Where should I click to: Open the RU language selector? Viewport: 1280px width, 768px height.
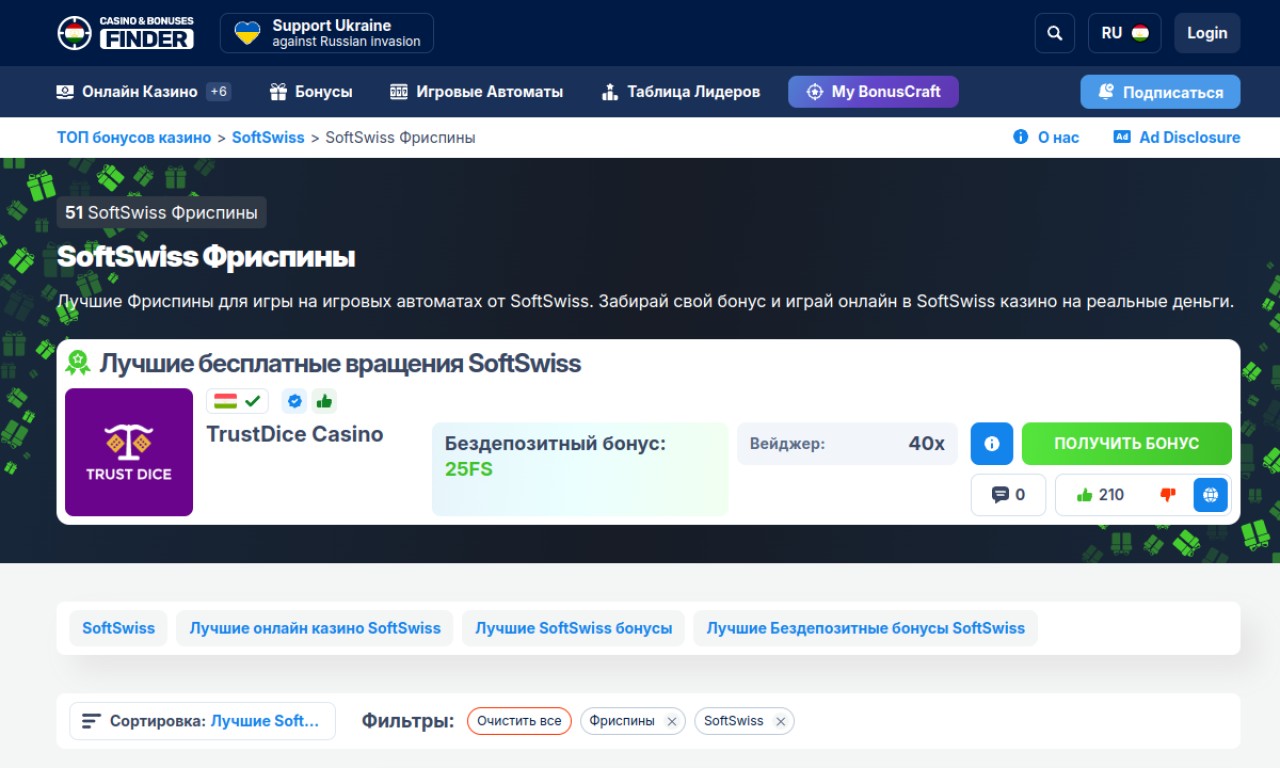click(1124, 33)
